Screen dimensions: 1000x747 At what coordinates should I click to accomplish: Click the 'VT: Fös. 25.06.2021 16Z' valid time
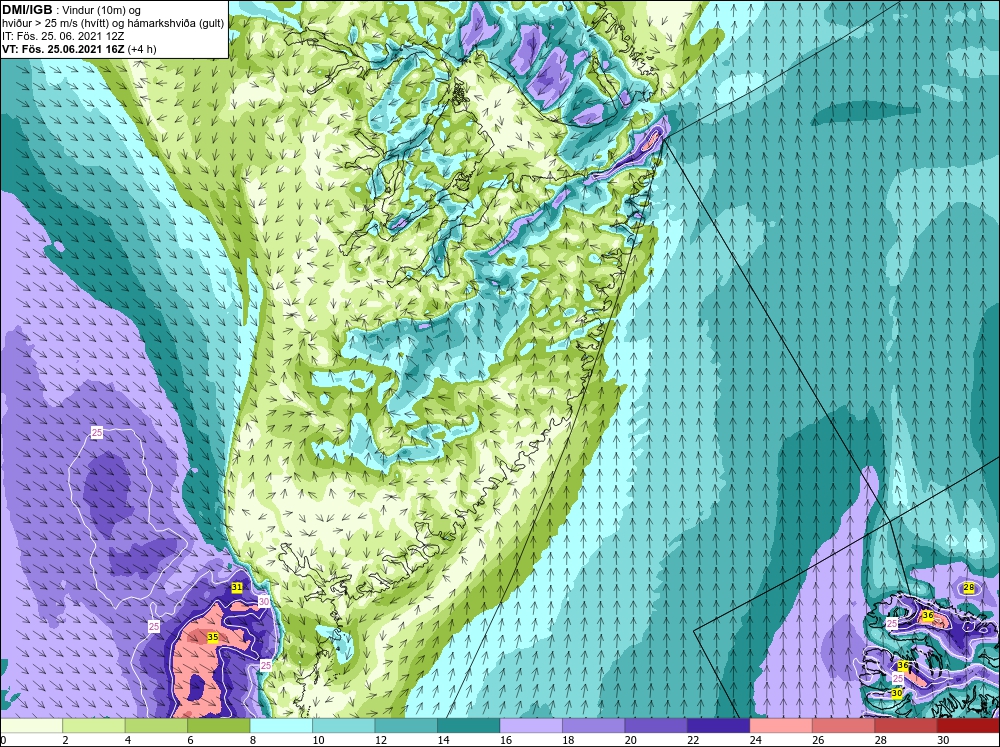[64, 48]
